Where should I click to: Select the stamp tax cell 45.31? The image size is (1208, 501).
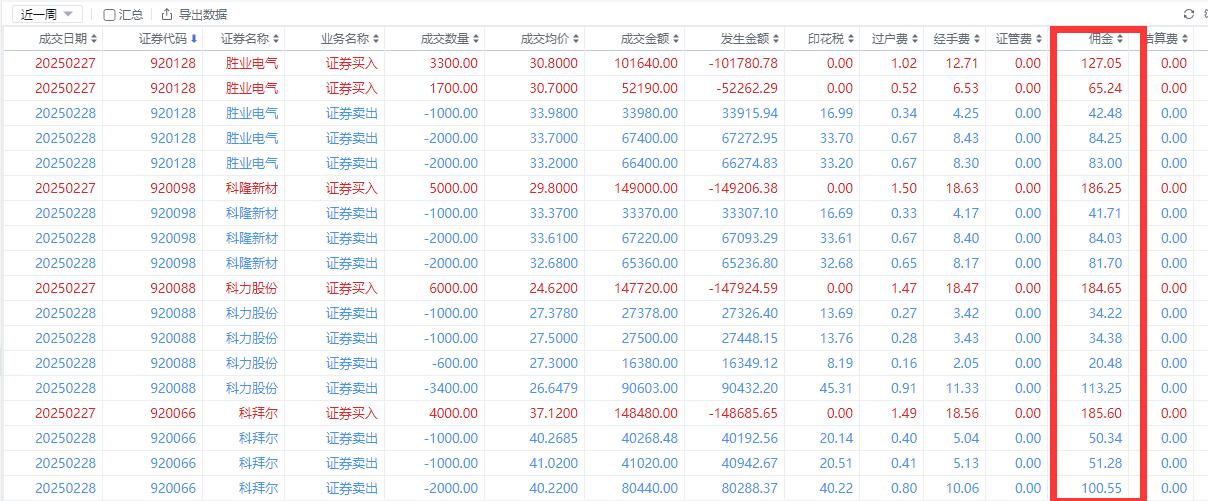coord(836,388)
